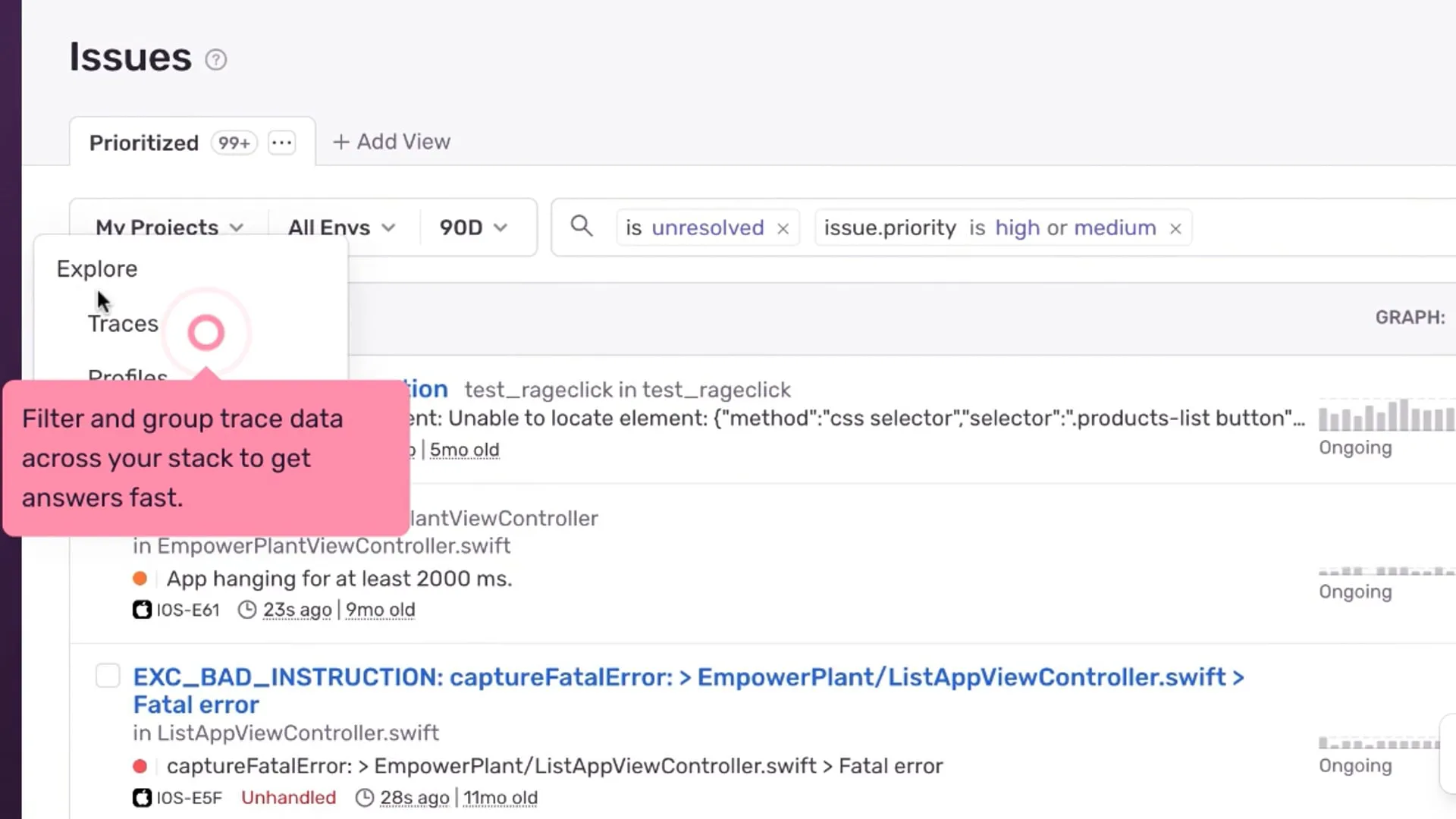Click the Add View button

click(x=391, y=142)
